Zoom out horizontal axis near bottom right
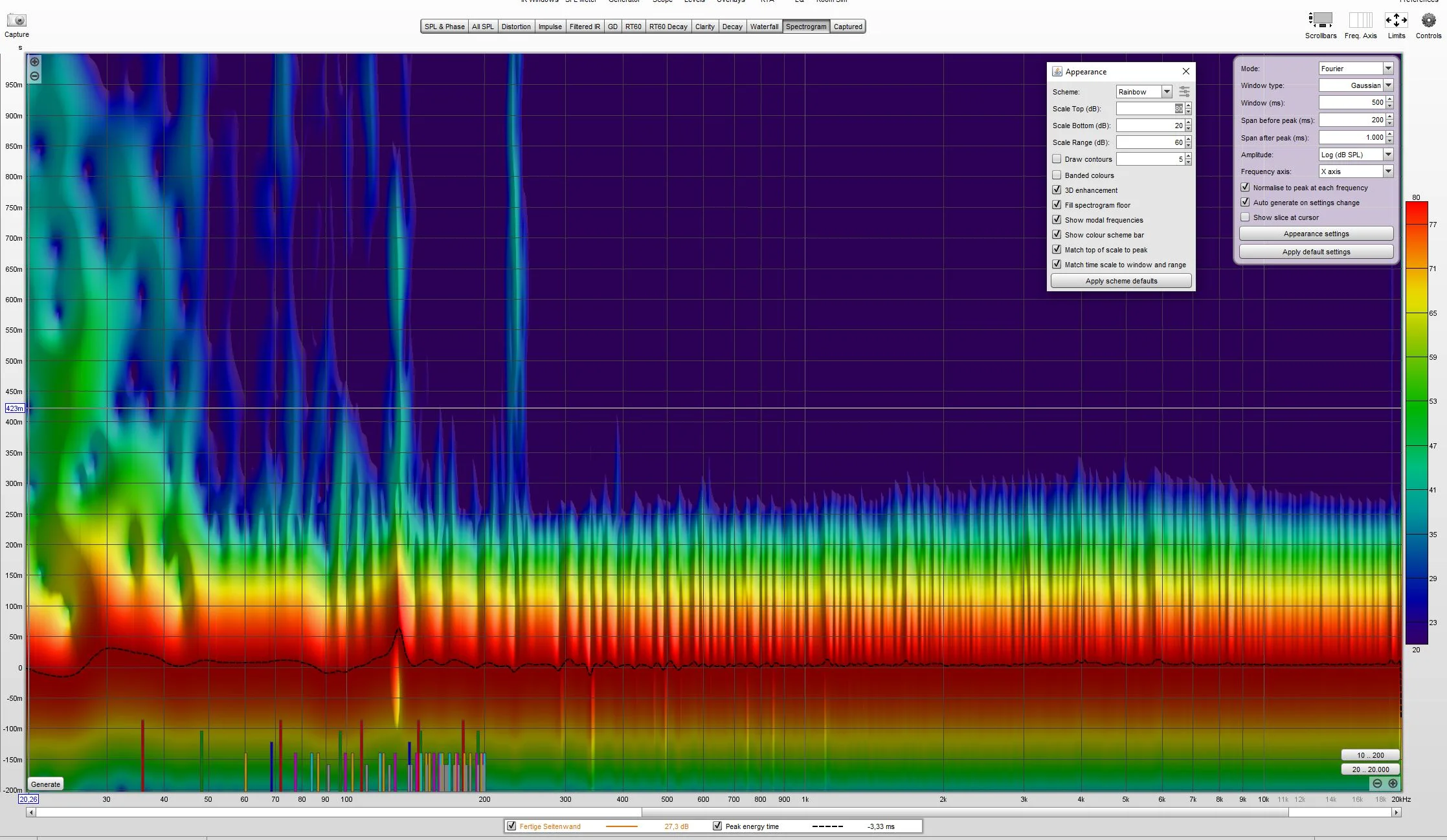Viewport: 1447px width, 840px height. (1377, 784)
